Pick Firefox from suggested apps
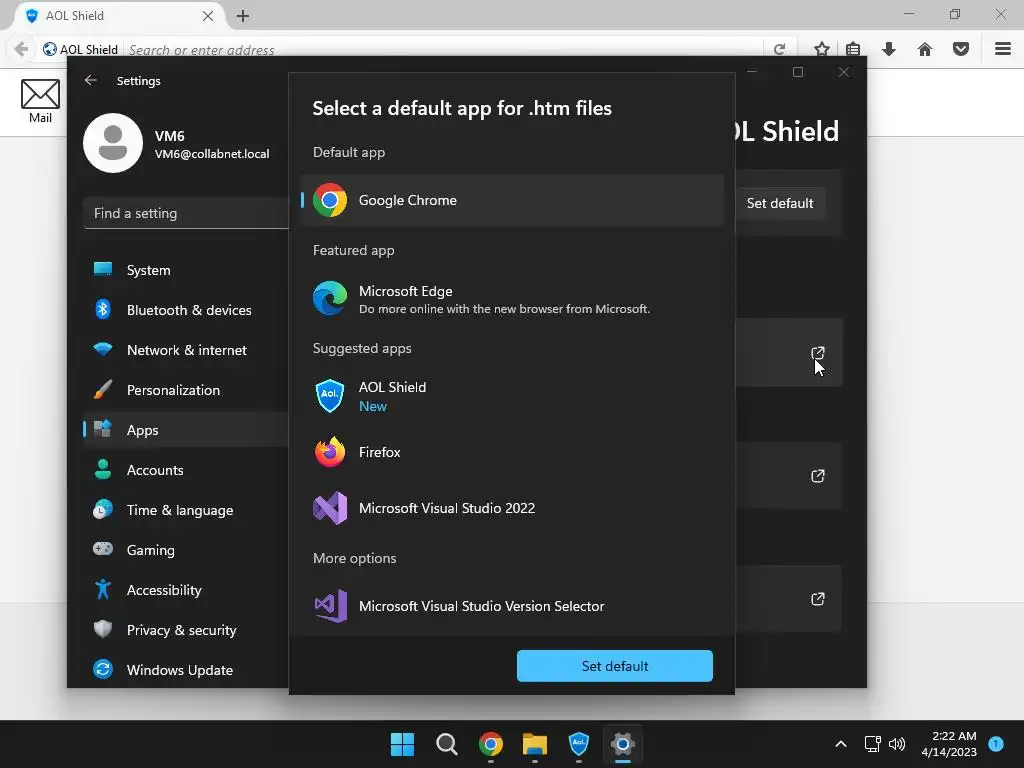This screenshot has width=1024, height=768. tap(513, 452)
